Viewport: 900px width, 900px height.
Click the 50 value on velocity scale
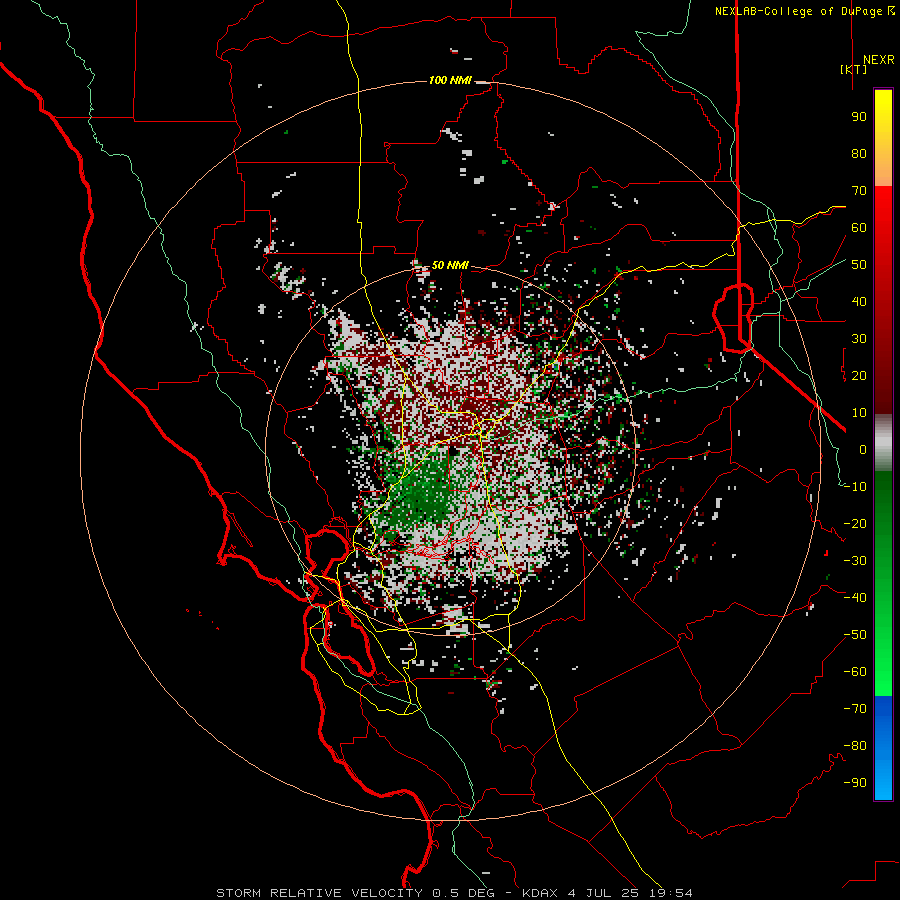tap(859, 265)
